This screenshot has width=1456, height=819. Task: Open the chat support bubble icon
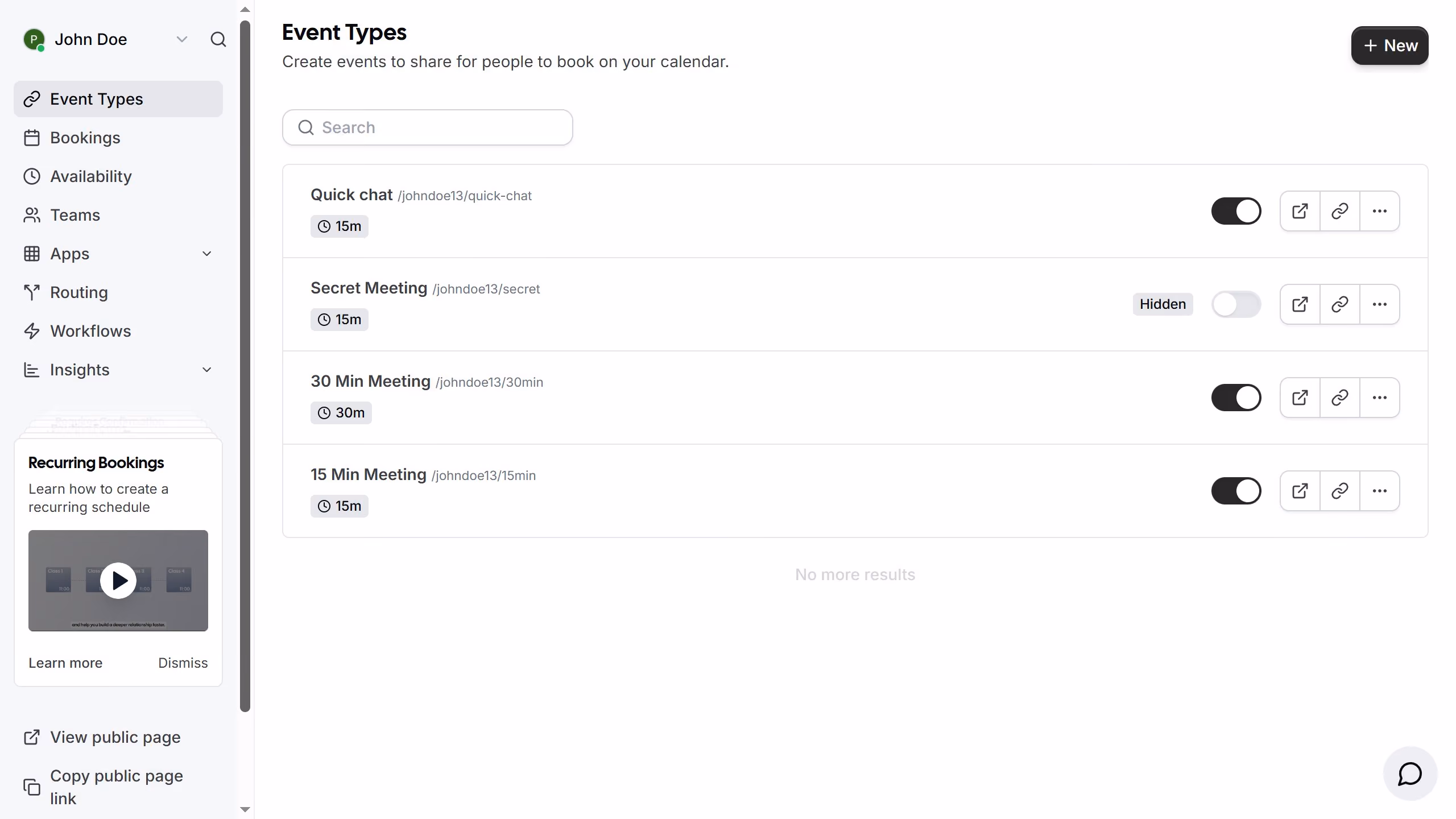pyautogui.click(x=1410, y=773)
